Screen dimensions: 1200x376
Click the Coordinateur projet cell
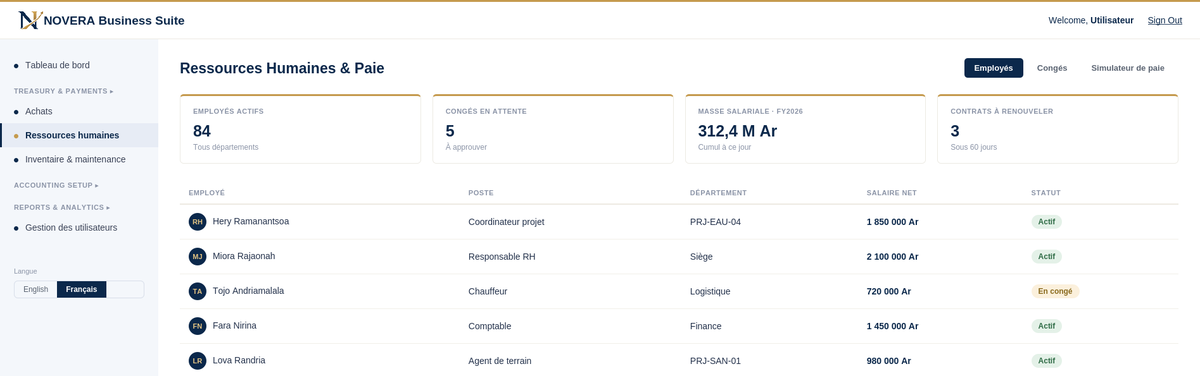click(x=506, y=222)
